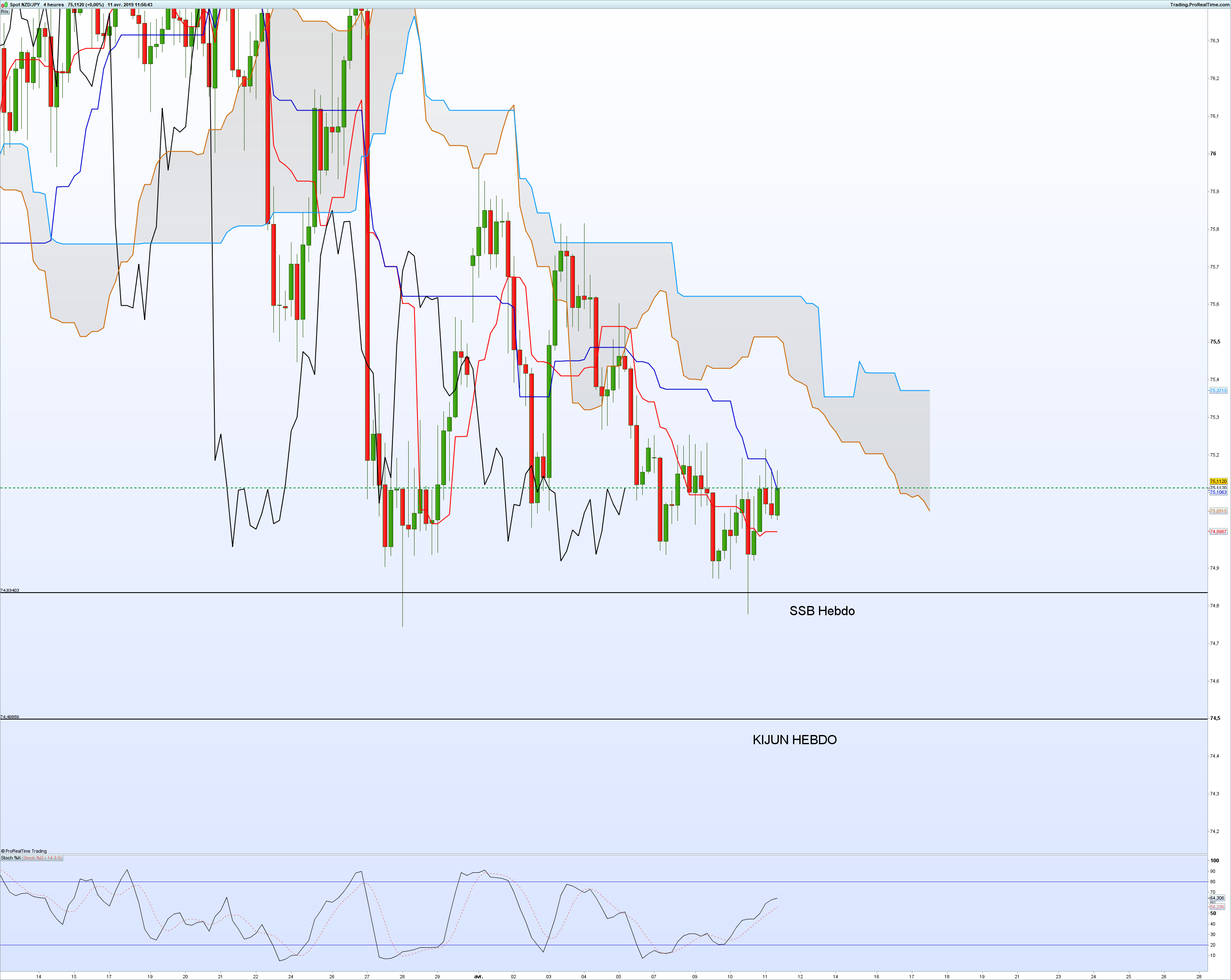
Task: Click the blue 75,1063 price tag
Action: (x=1218, y=492)
